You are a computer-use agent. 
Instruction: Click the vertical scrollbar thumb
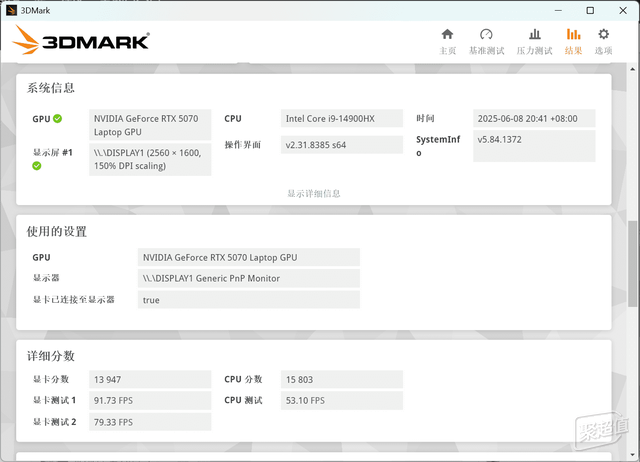[x=632, y=264]
